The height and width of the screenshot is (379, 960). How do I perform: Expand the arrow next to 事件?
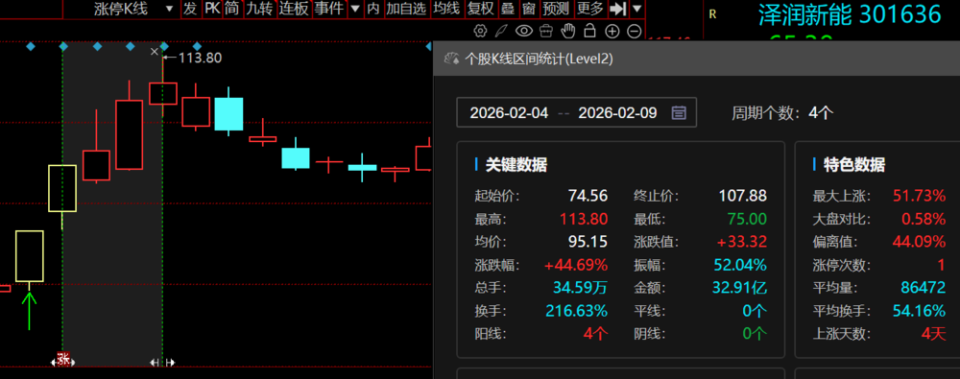[x=355, y=9]
